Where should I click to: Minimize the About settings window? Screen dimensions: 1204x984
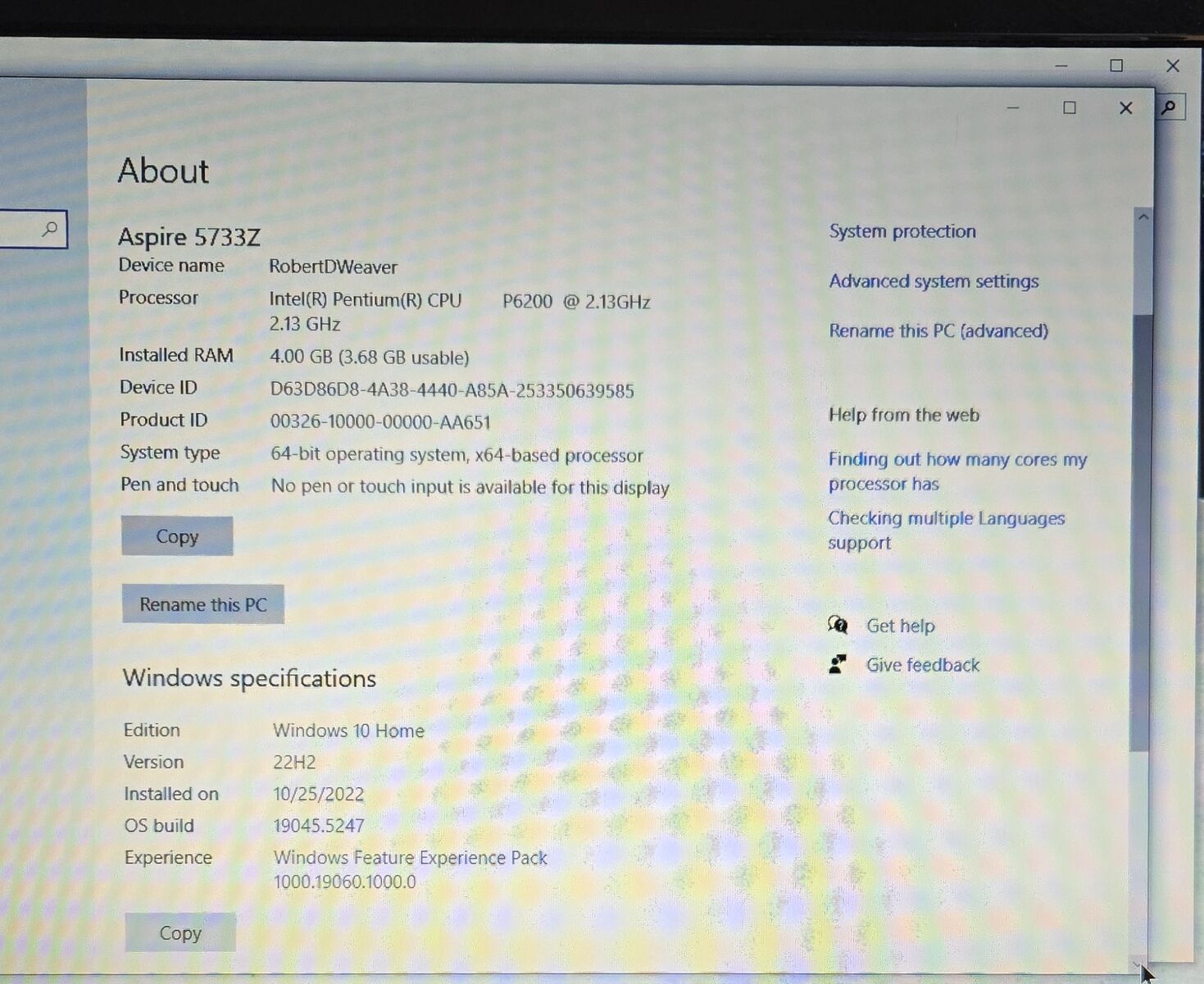[x=1013, y=108]
